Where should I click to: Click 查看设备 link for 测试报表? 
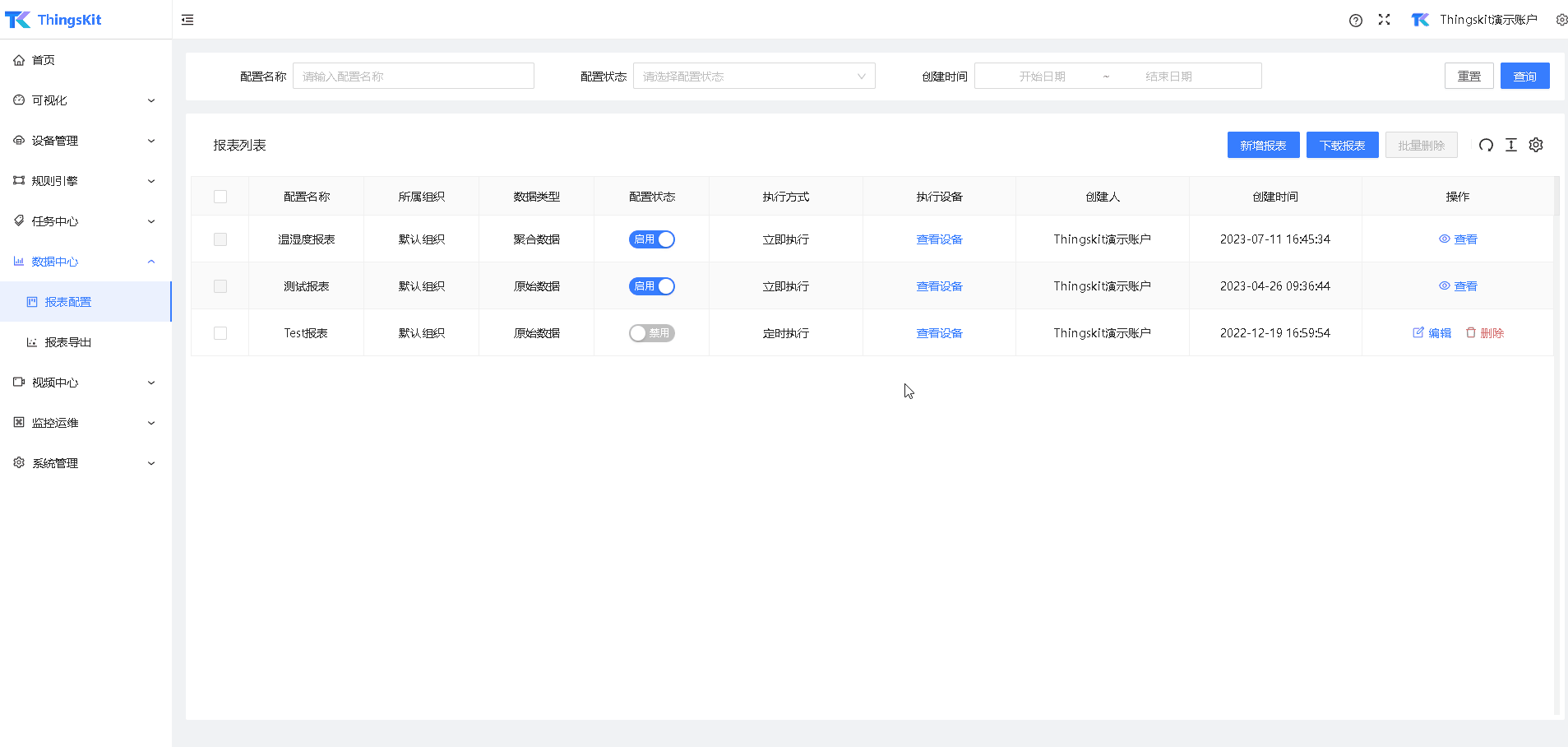939,286
